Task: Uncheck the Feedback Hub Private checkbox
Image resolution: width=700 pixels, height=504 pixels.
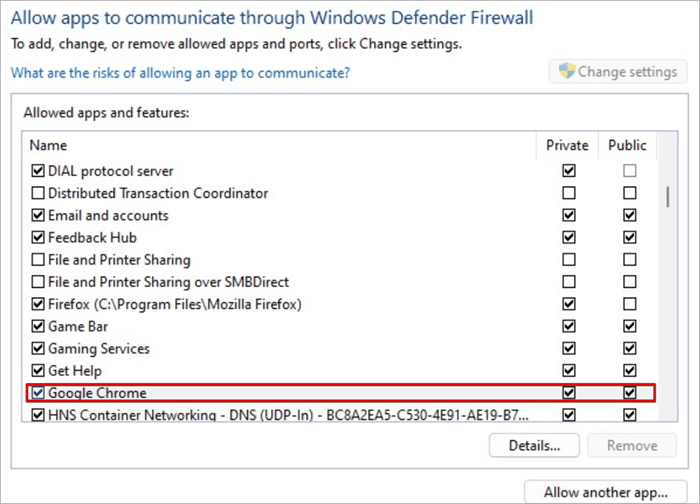Action: click(x=569, y=238)
